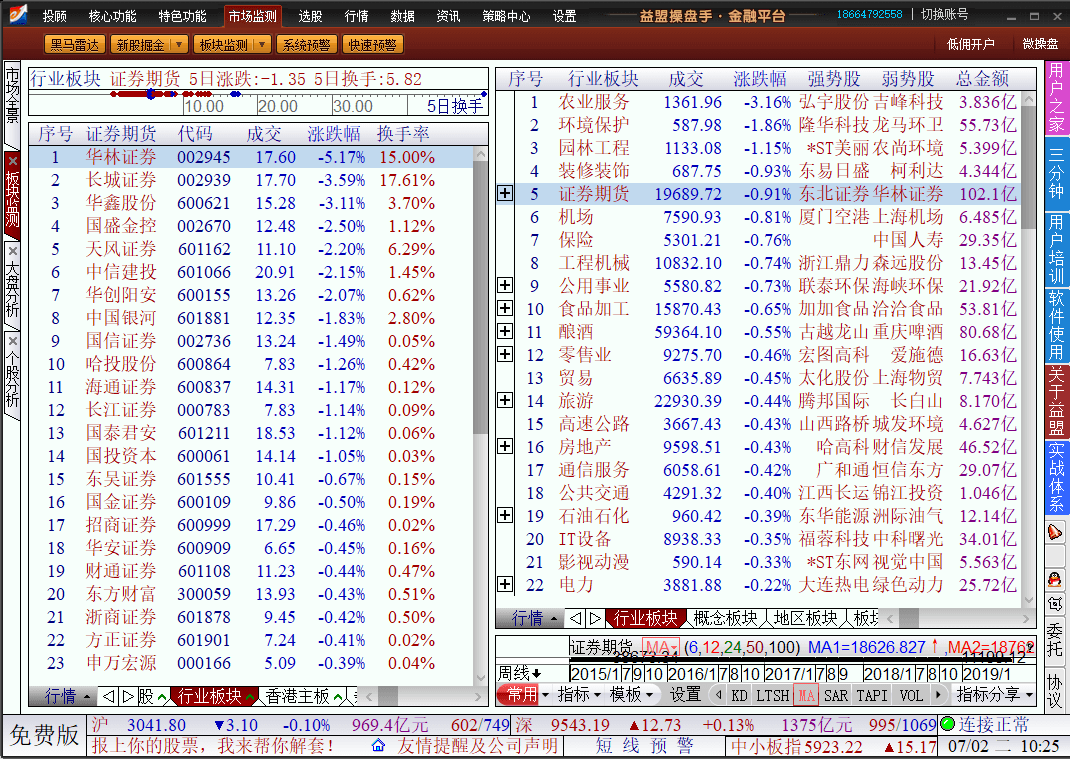Click the left arrow beside 行情 in the left panel
1070x759 pixels.
tap(109, 696)
